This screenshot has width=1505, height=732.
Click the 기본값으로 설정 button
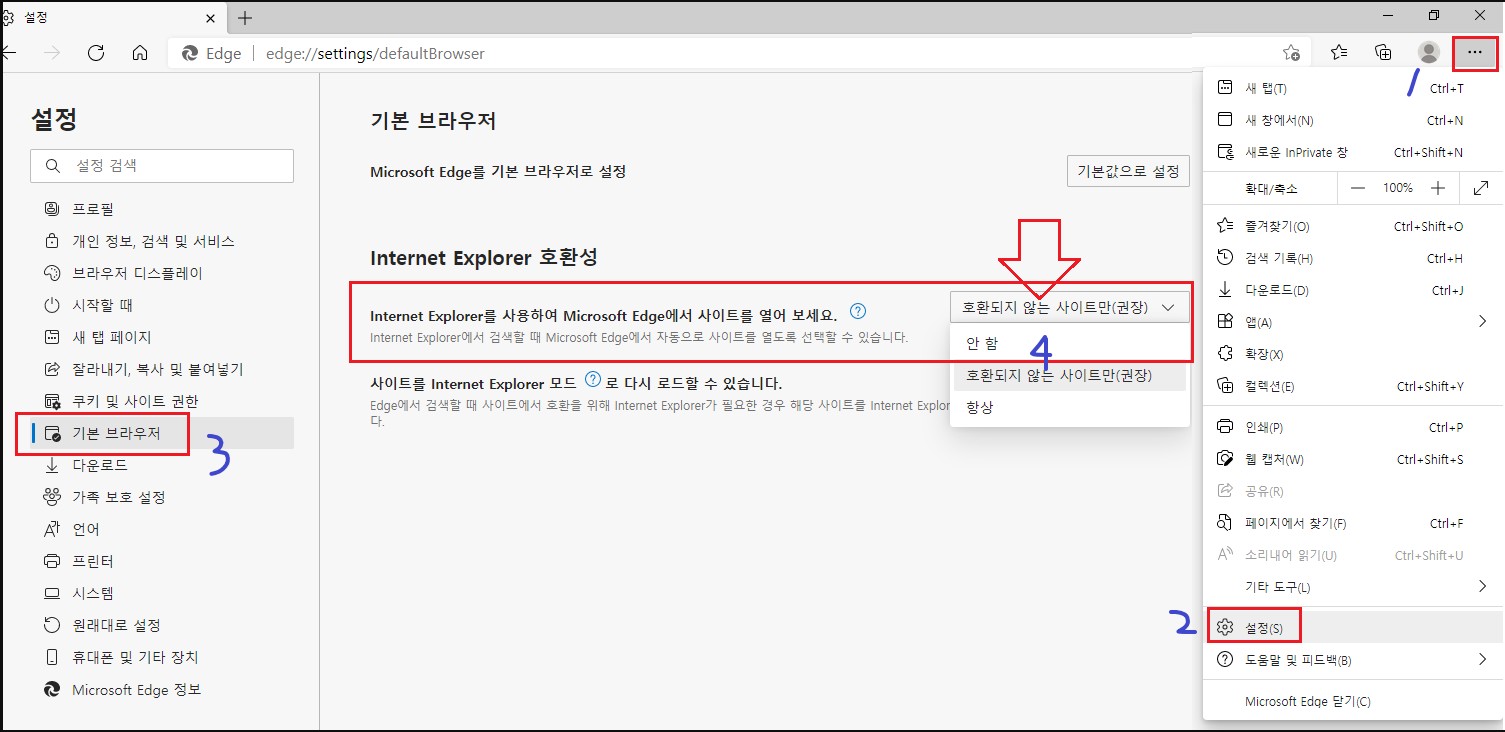1128,171
